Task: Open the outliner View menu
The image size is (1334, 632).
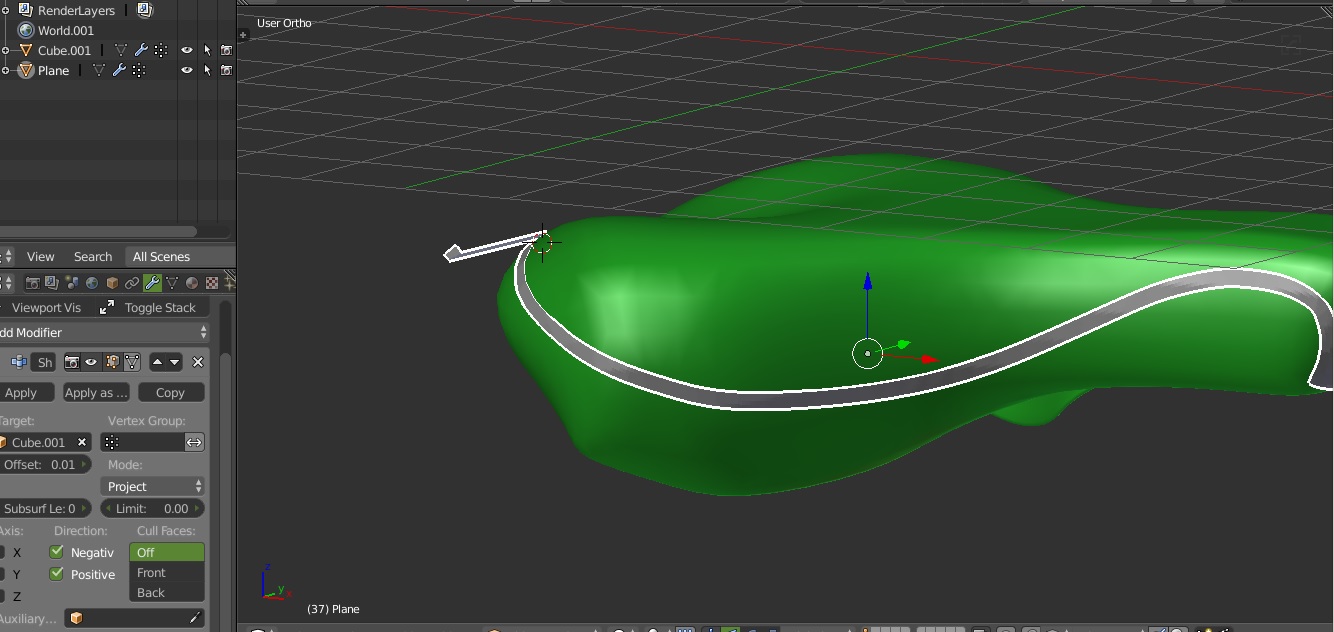Action: [x=40, y=256]
